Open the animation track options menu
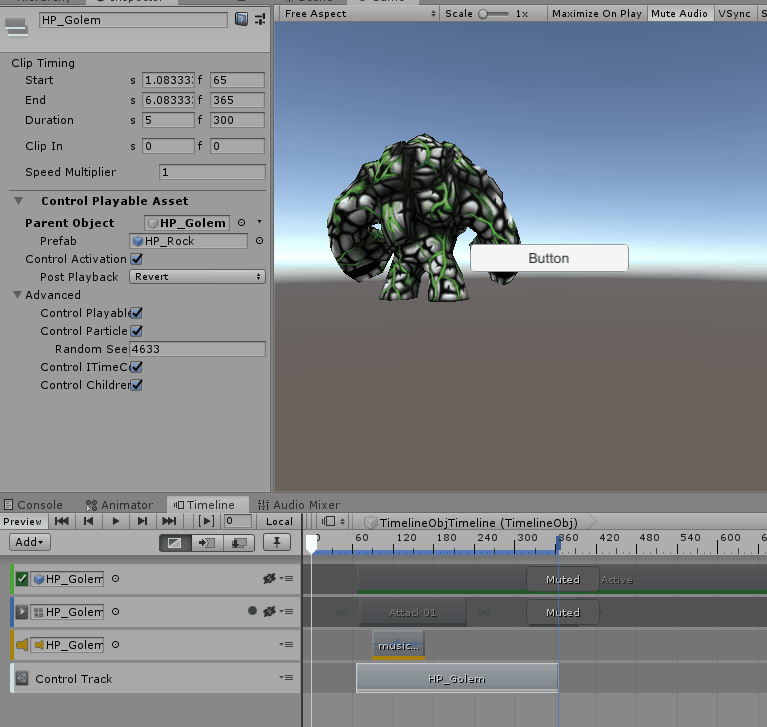The width and height of the screenshot is (767, 727). coord(287,611)
